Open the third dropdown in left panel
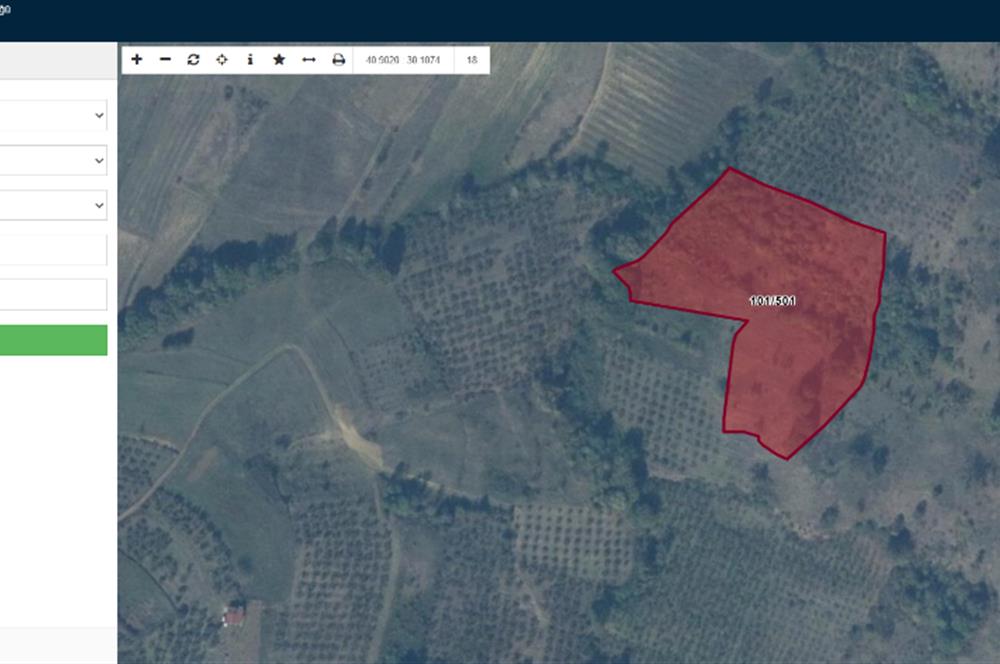1000x664 pixels. (x=52, y=205)
